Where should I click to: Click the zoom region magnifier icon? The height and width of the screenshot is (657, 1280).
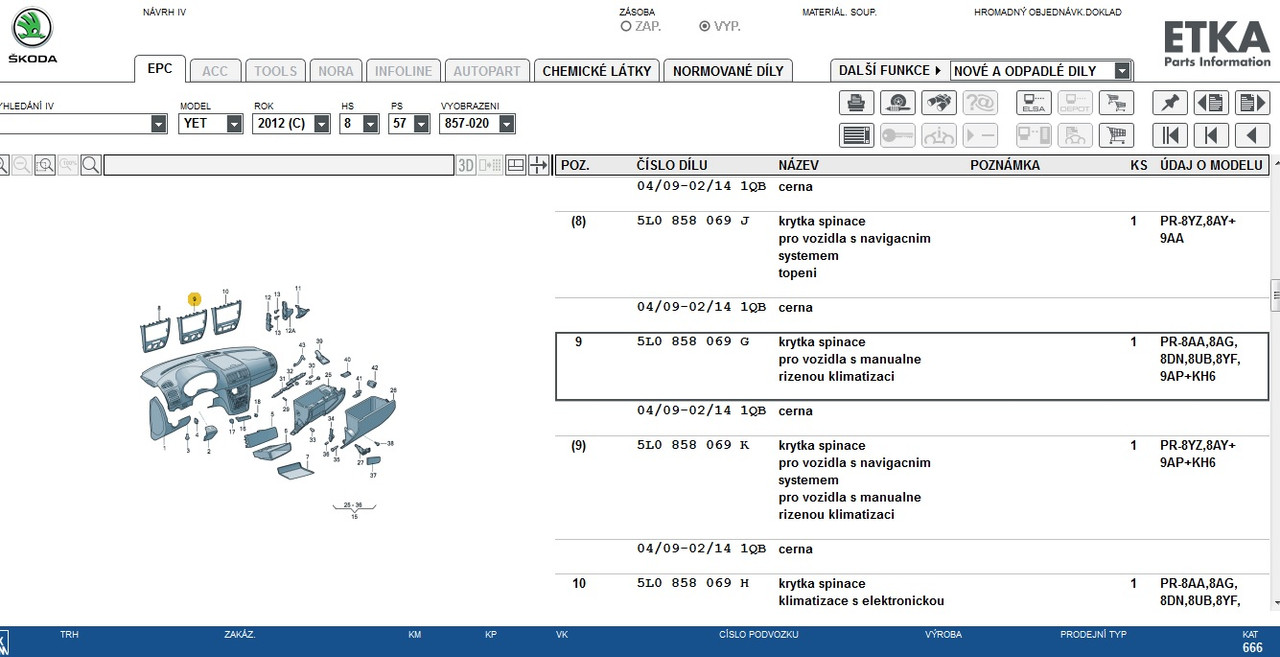[x=45, y=165]
